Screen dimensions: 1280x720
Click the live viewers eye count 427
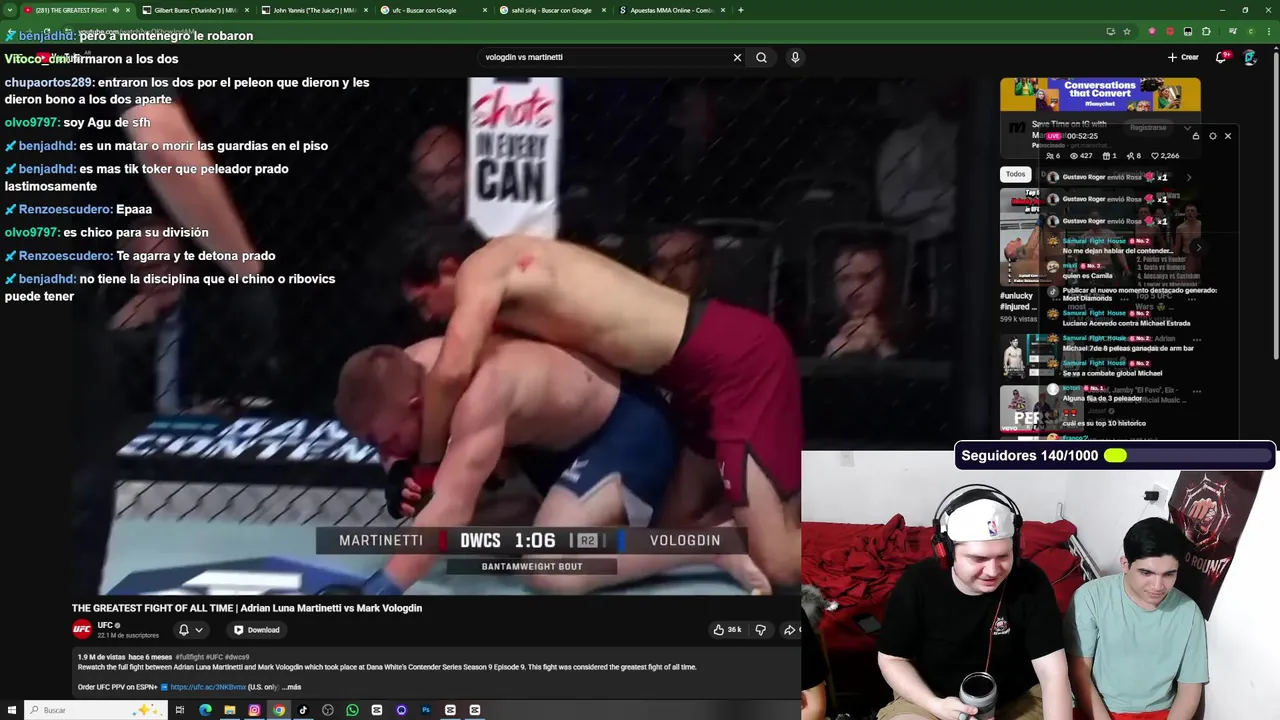pos(1080,156)
